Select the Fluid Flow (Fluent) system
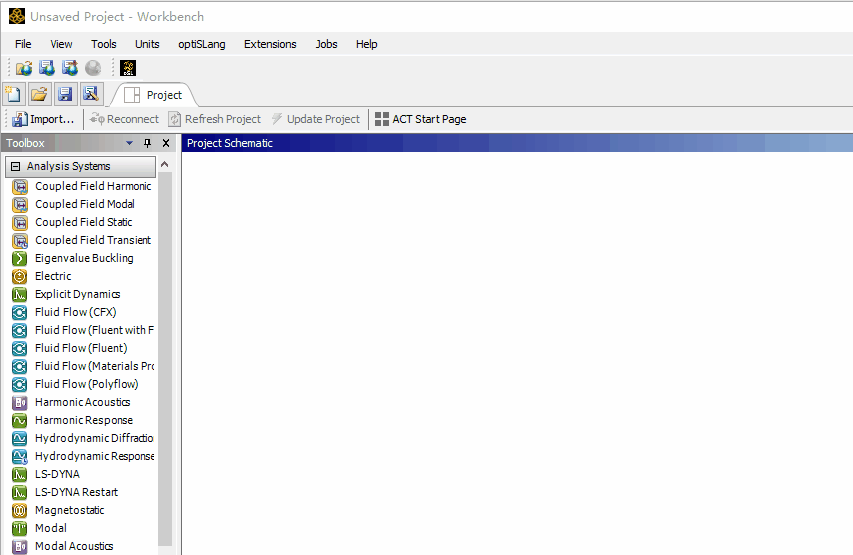This screenshot has height=555, width=853. (81, 348)
